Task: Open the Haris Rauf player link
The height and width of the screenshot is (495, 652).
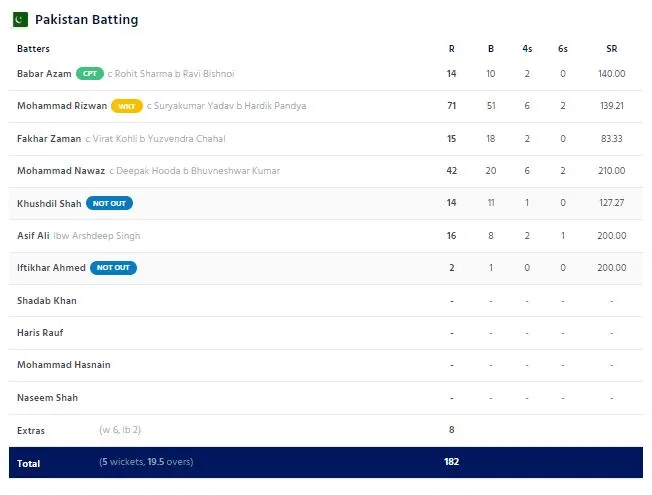Action: click(40, 333)
